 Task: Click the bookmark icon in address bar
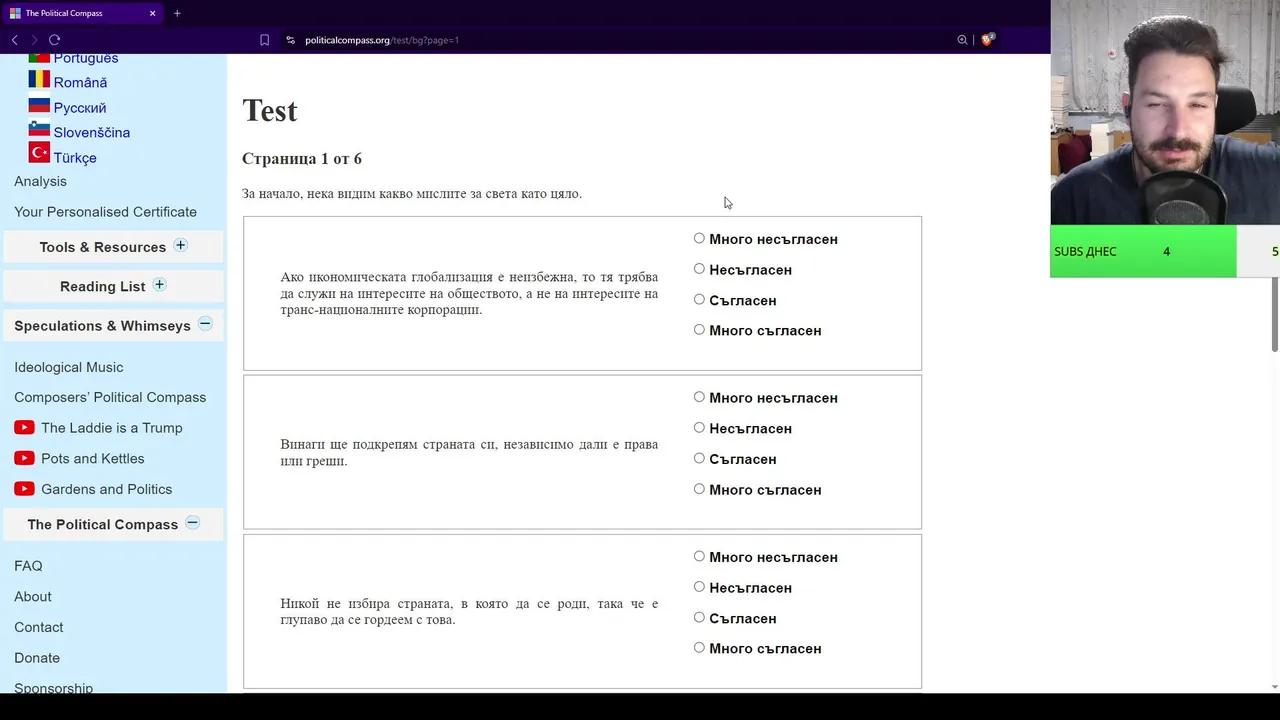tap(264, 40)
